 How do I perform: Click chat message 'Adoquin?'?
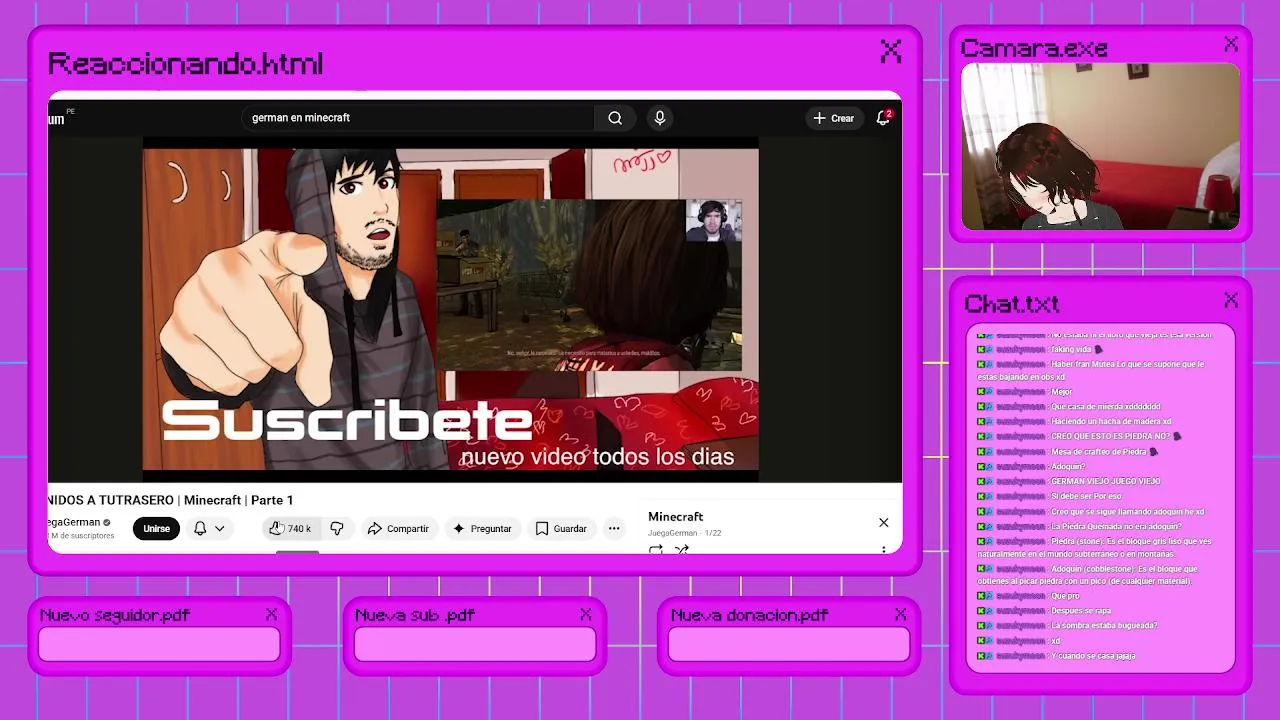(1068, 467)
